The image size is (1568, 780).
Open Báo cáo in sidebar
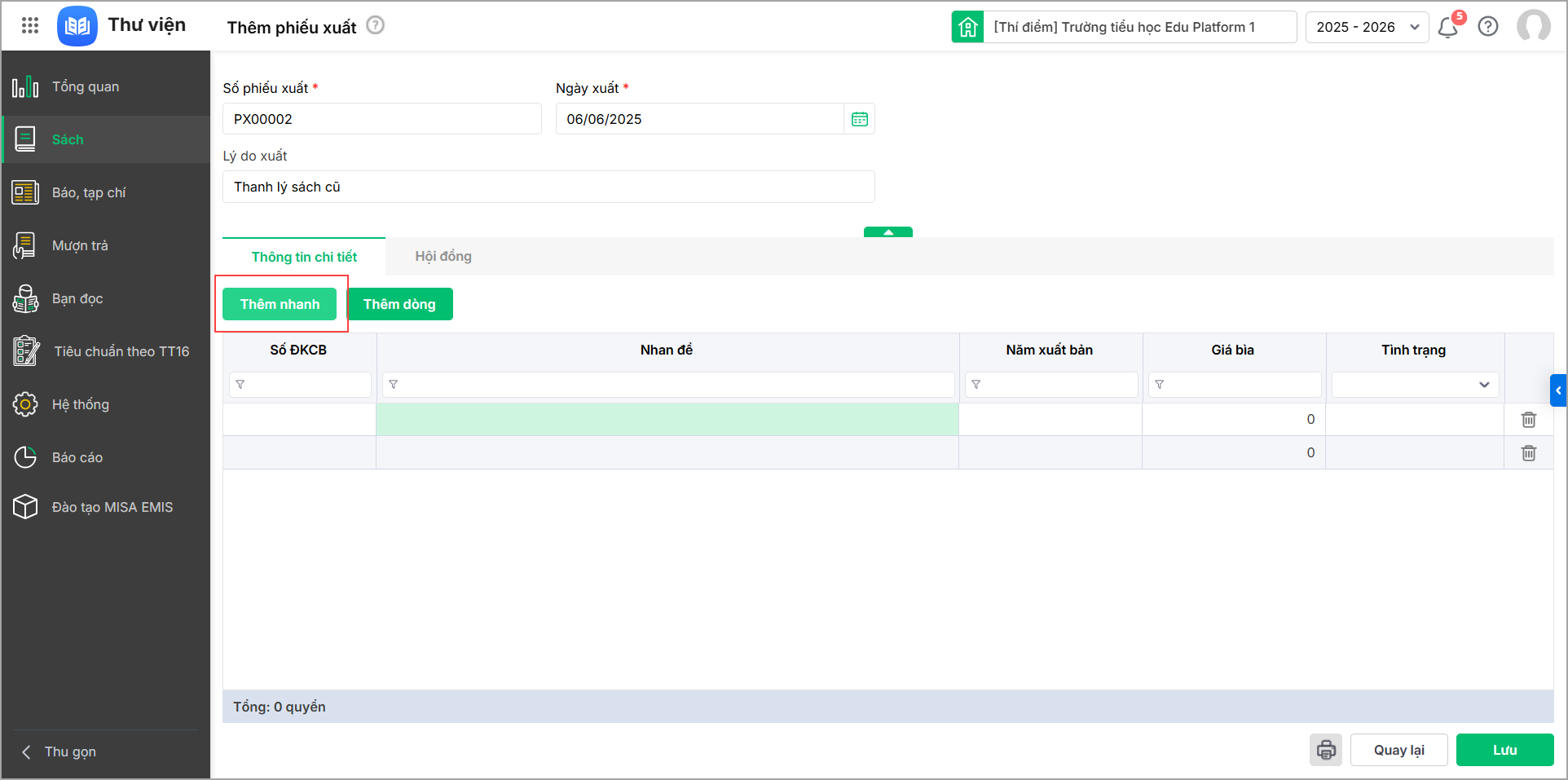pos(106,457)
